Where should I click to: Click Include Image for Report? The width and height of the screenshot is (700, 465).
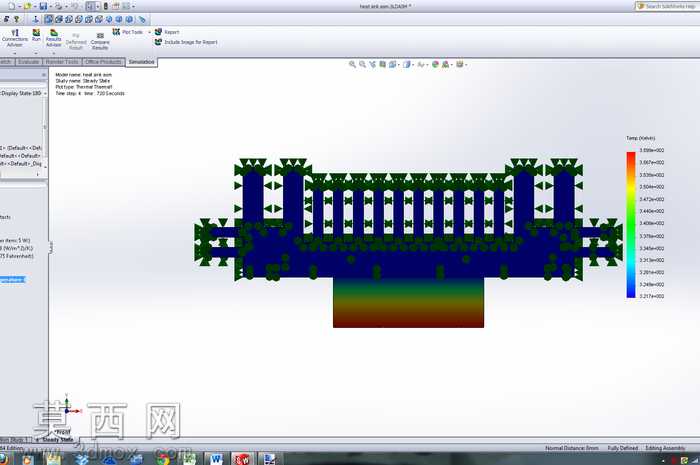(x=186, y=42)
